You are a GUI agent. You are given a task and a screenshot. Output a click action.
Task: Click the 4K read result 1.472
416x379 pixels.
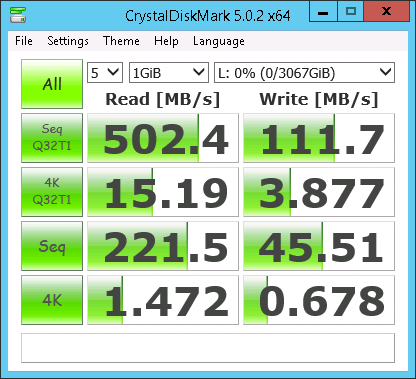pyautogui.click(x=163, y=300)
